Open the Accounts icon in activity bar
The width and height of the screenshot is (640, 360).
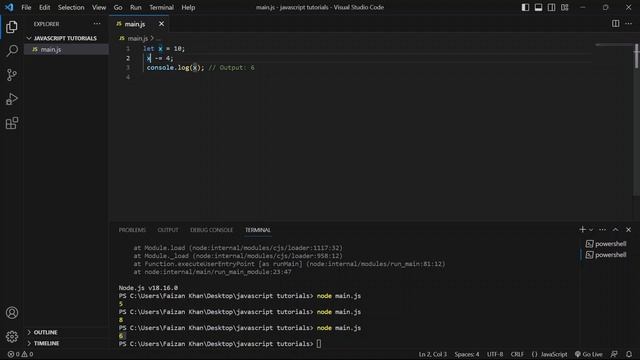[x=12, y=313]
